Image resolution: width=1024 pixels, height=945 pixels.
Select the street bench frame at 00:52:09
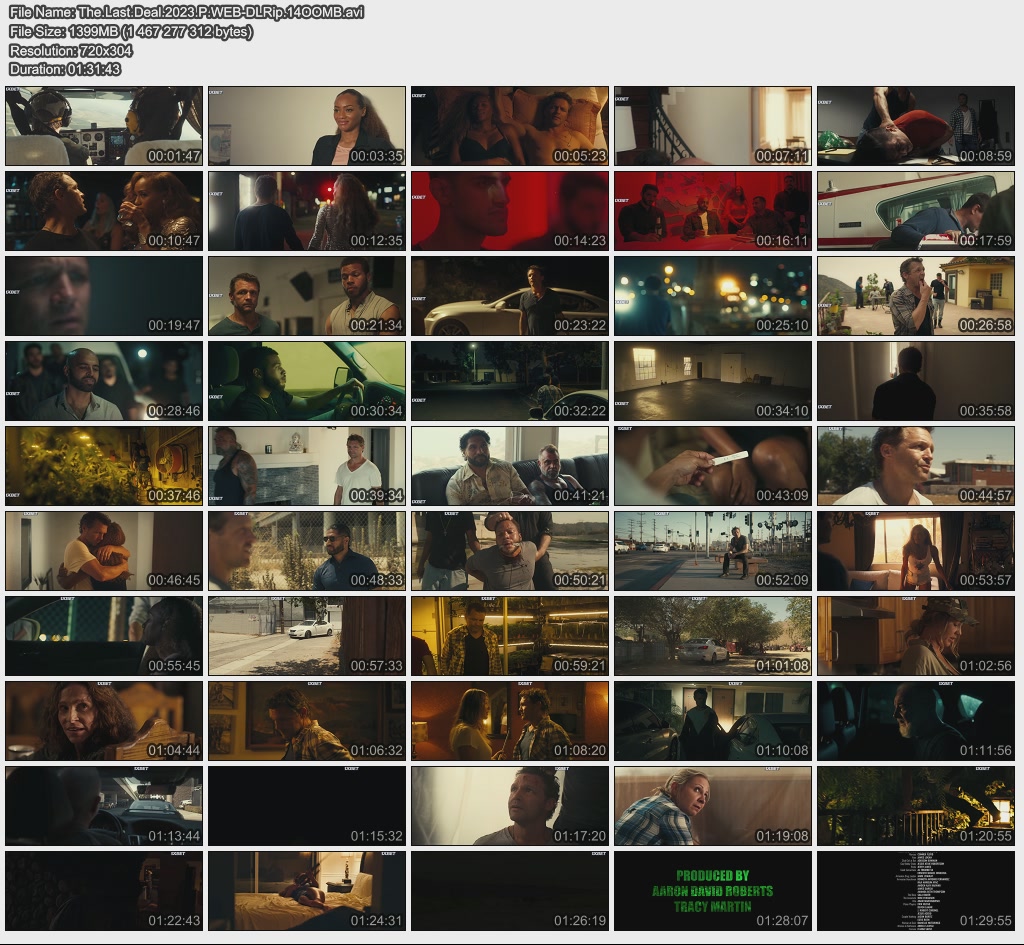pos(713,551)
